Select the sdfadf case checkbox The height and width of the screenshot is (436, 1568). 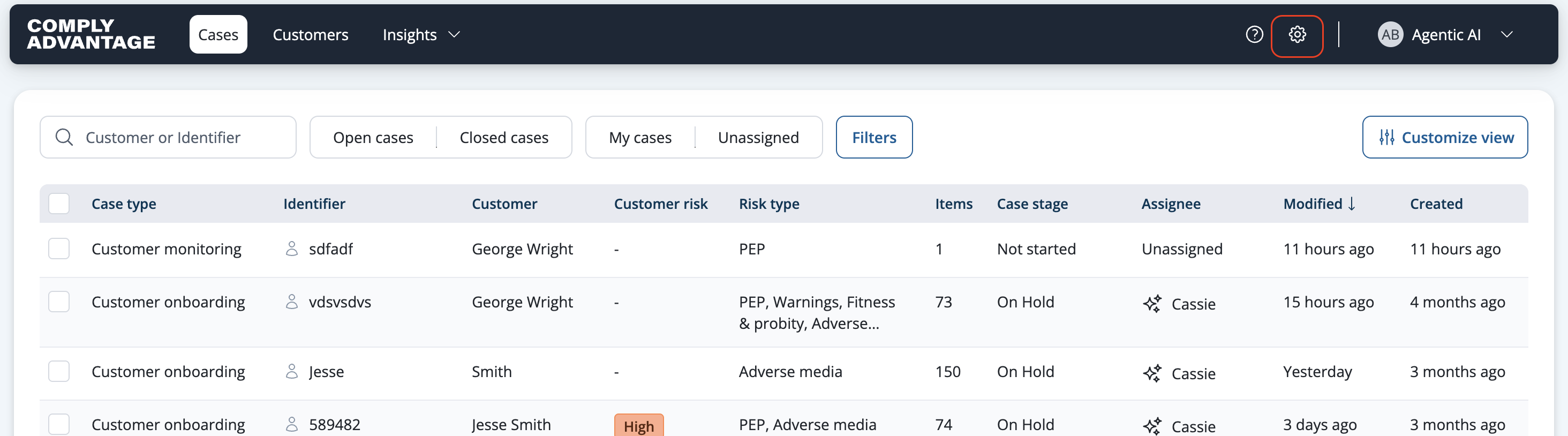[59, 249]
